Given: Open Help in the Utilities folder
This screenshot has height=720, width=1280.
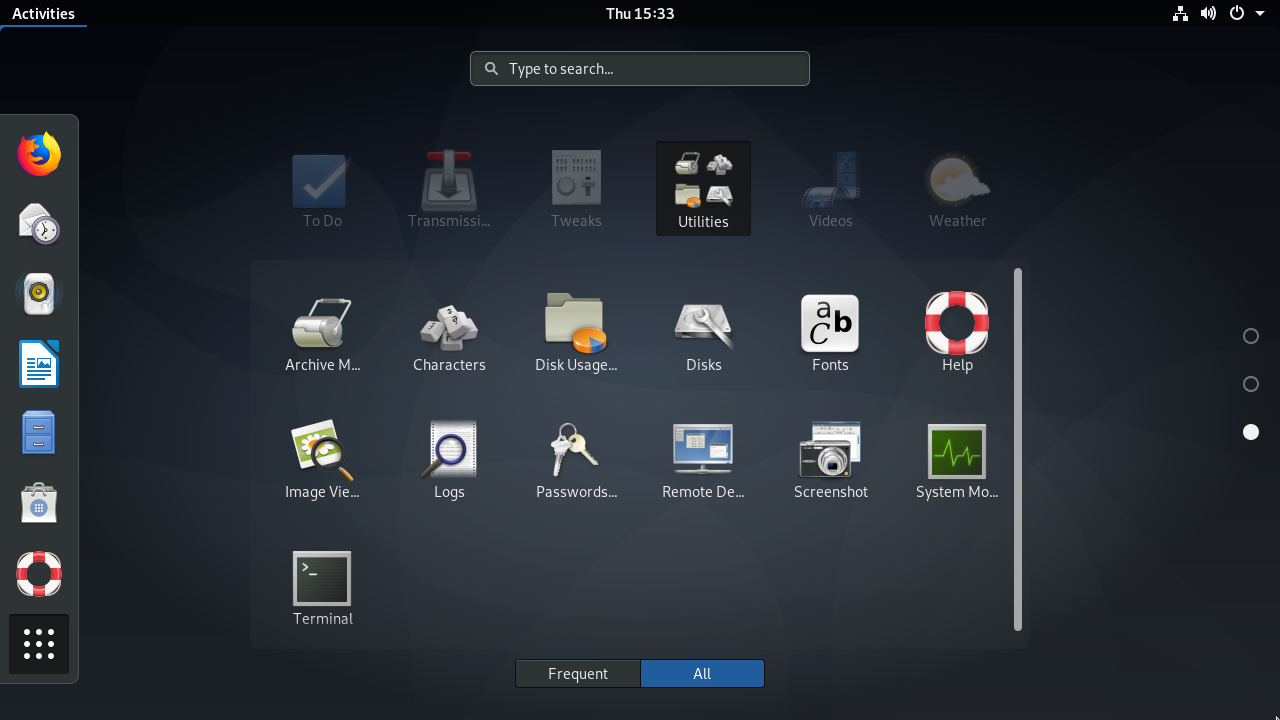Looking at the screenshot, I should pyautogui.click(x=957, y=334).
